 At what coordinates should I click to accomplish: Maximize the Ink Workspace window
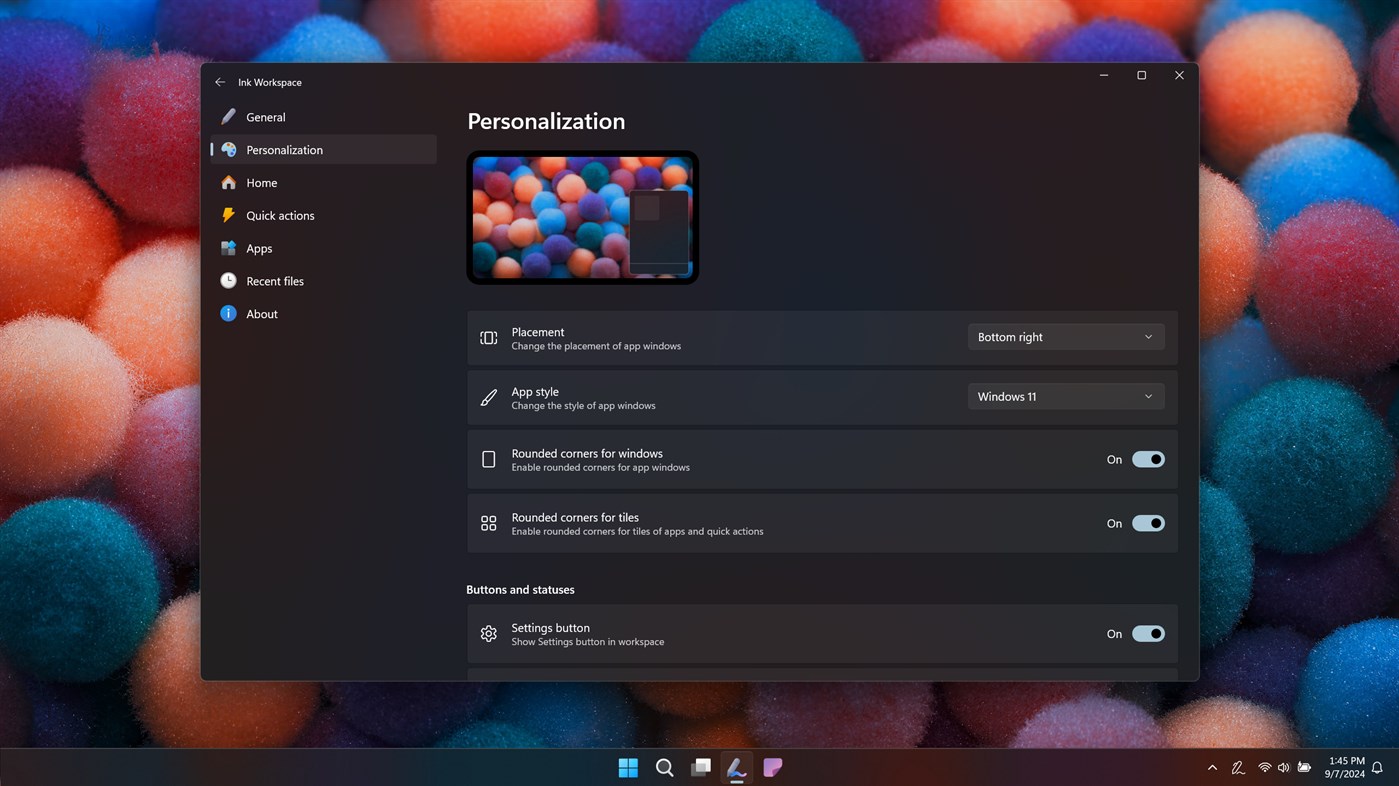tap(1141, 76)
